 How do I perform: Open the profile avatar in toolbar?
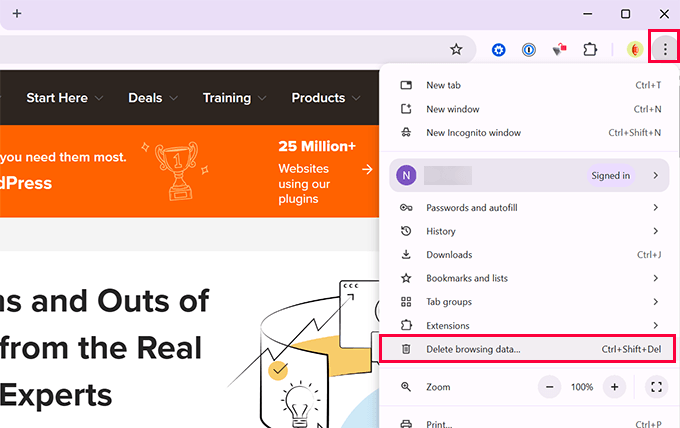pos(634,48)
